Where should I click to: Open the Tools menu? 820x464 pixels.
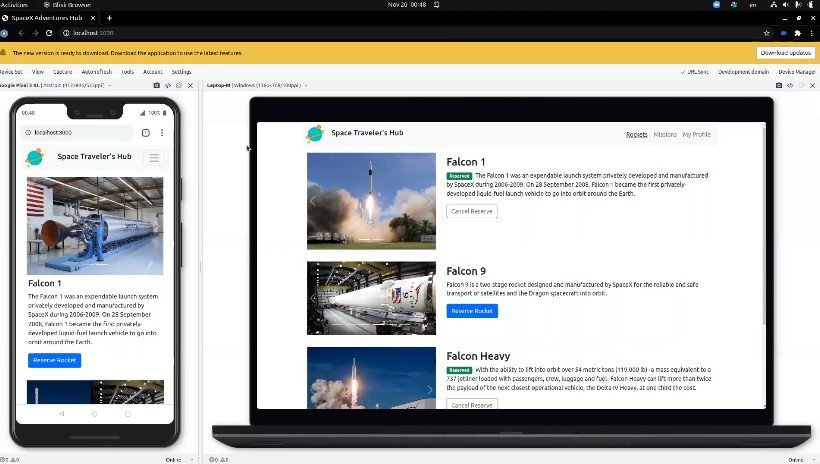[128, 72]
